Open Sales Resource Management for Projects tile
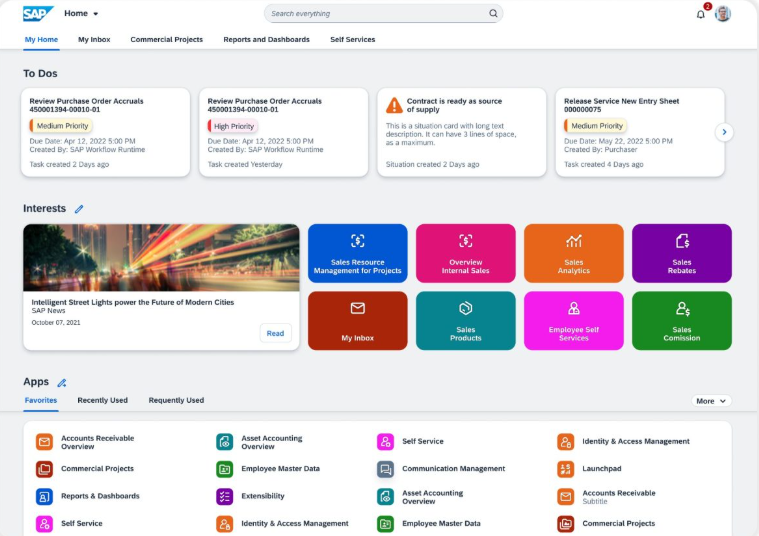759x536 pixels. [x=358, y=253]
